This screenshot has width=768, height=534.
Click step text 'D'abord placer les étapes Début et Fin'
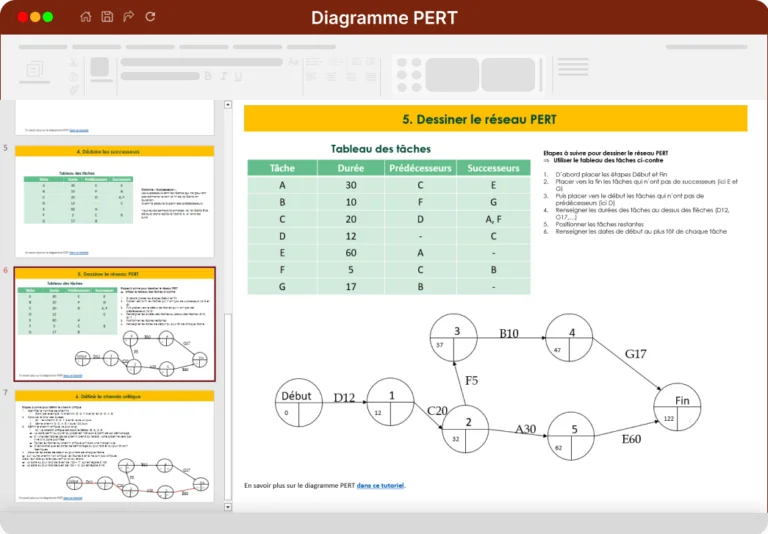(x=611, y=174)
